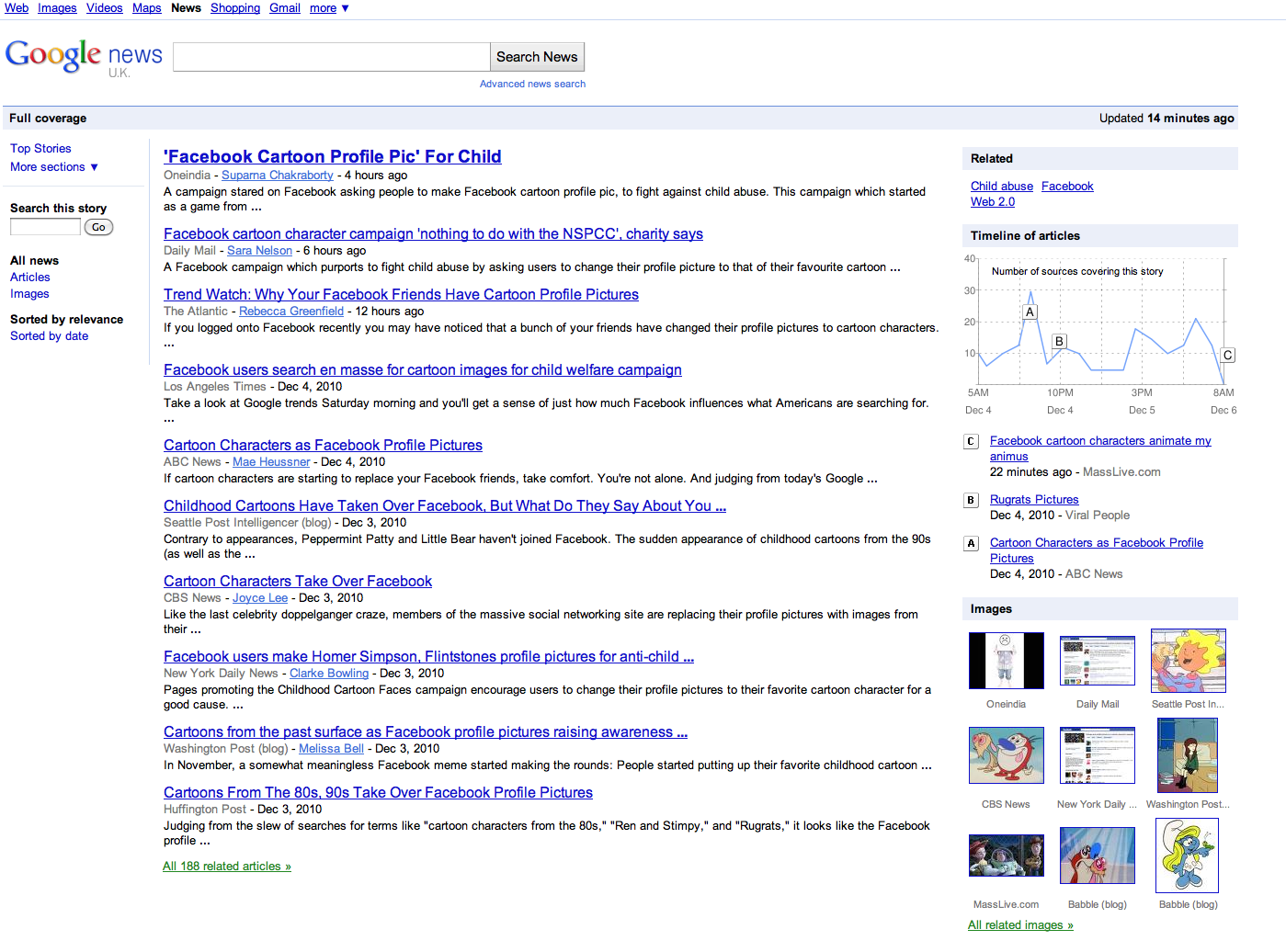Expand the More sections dropdown
The width and height of the screenshot is (1286, 952).
tap(54, 167)
